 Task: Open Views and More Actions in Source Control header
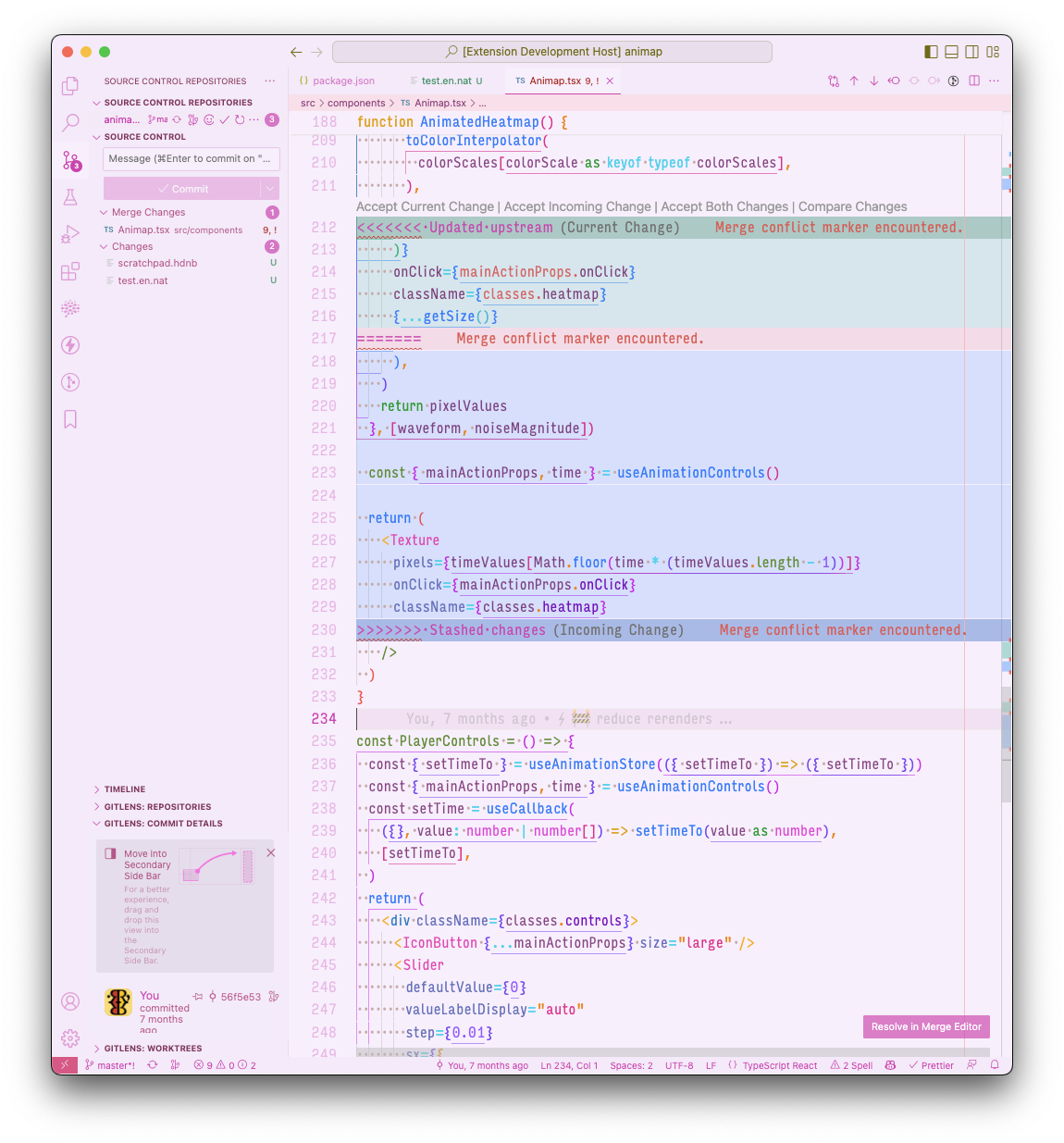coord(269,81)
